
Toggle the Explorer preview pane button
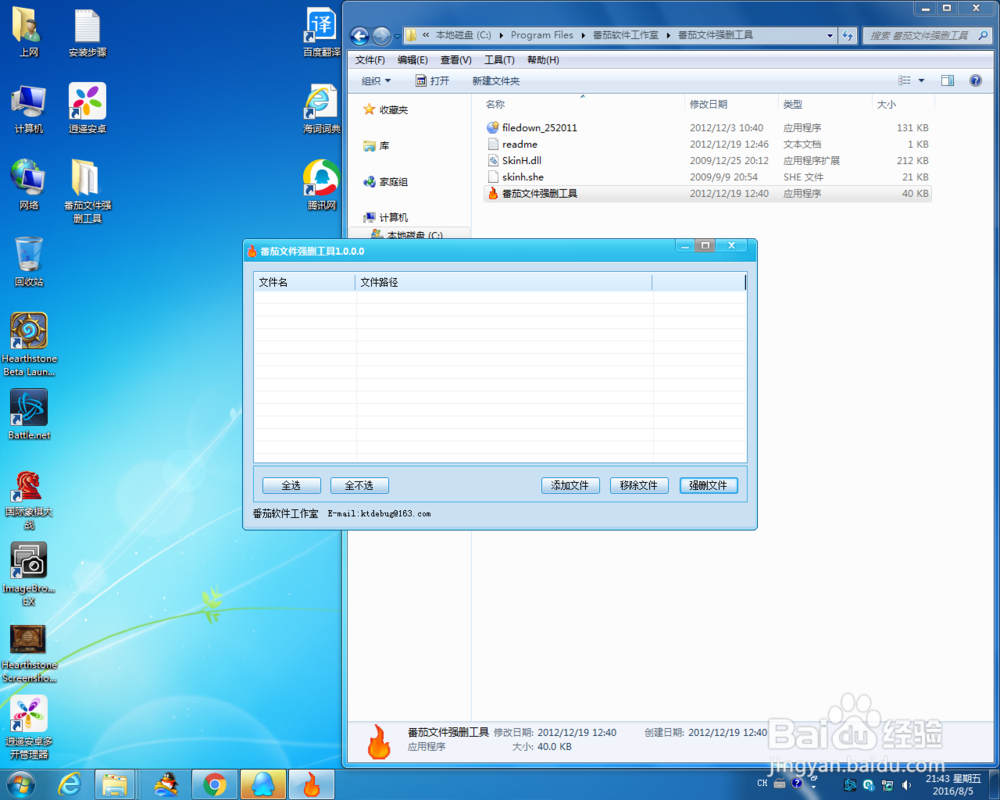point(947,80)
